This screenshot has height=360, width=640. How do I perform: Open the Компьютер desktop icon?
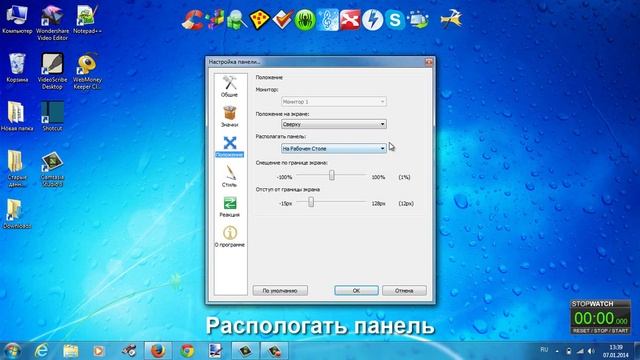(x=17, y=20)
